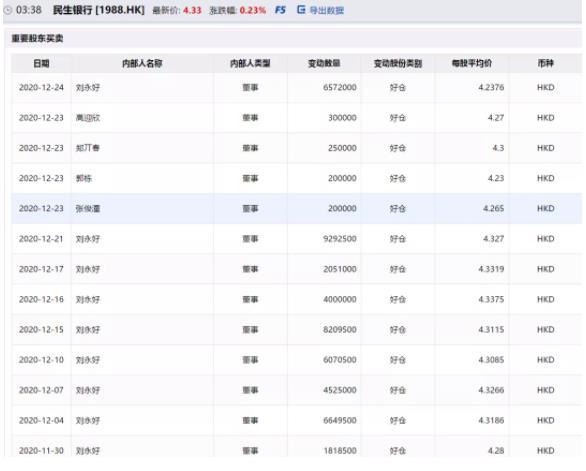Click the 变动股份类别 column header
Screen dimensions: 586x471
[398, 63]
